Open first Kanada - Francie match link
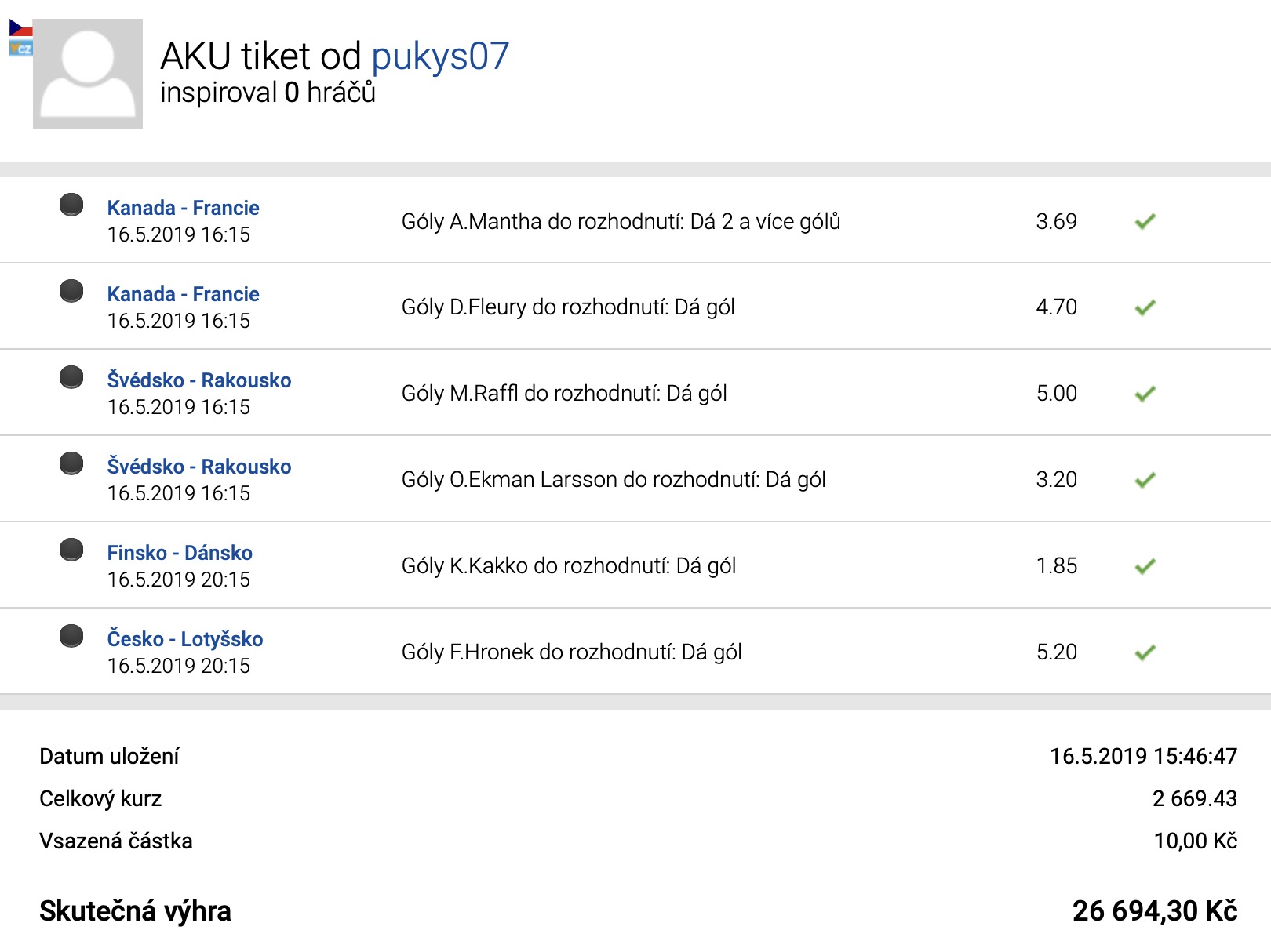This screenshot has height=952, width=1271. (x=183, y=208)
